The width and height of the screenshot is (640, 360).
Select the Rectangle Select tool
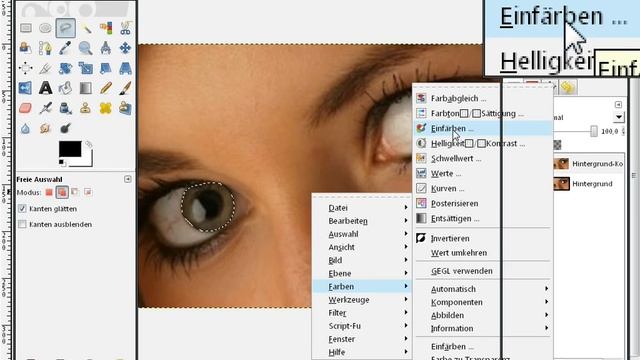[x=26, y=28]
